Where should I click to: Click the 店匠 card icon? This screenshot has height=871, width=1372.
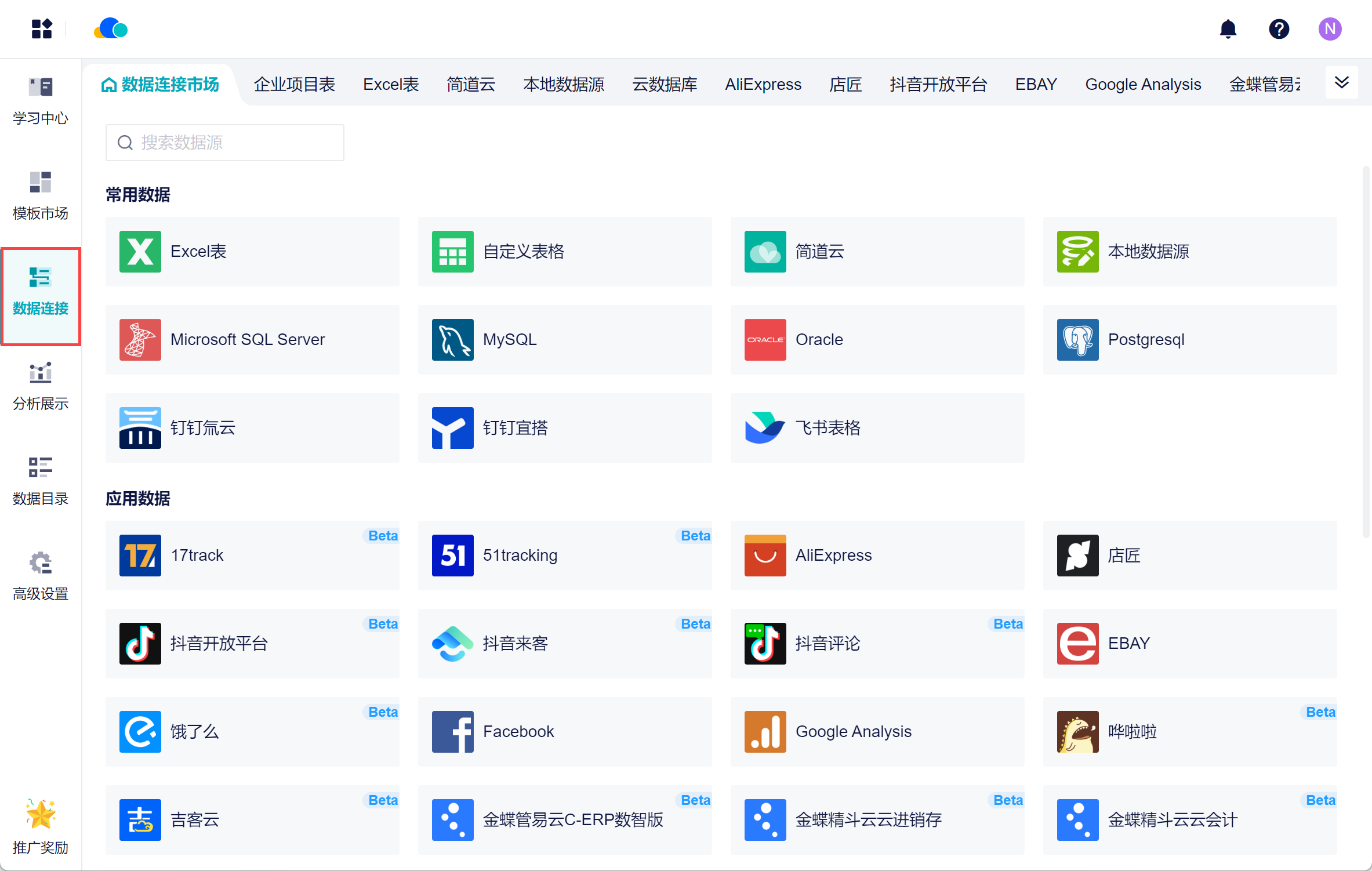pos(1078,556)
